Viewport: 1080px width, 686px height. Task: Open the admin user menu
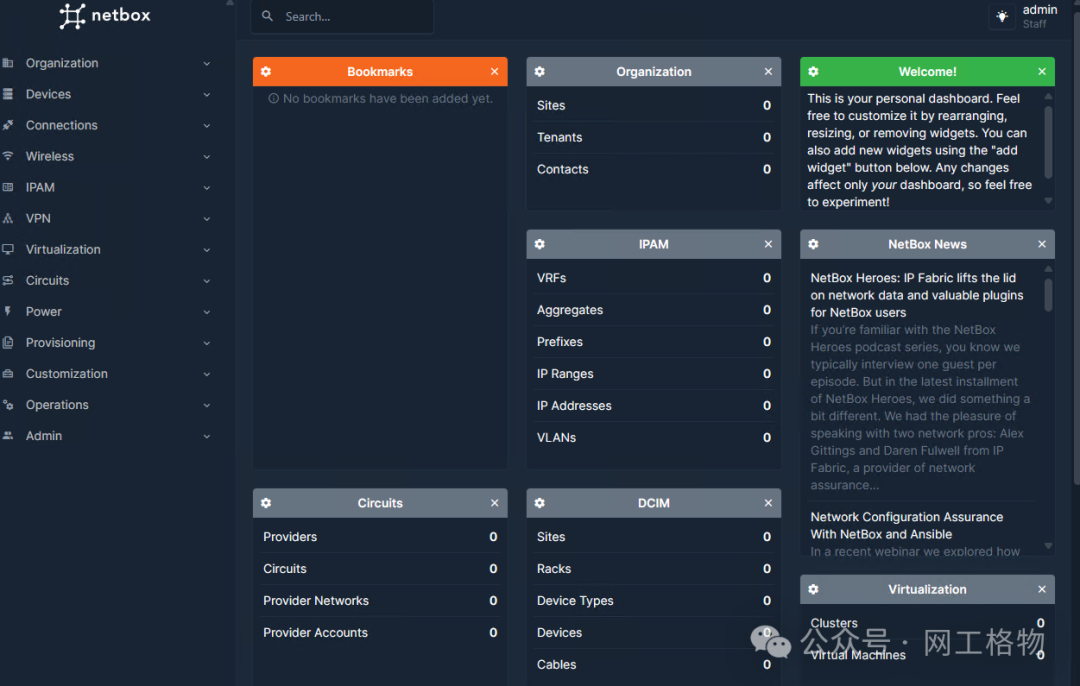[1039, 17]
